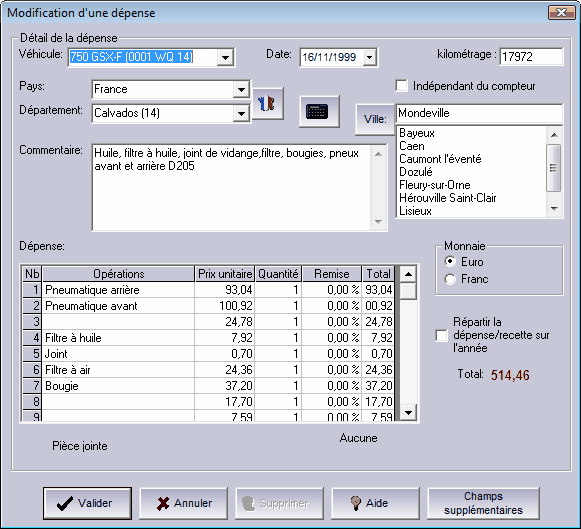Select Lisieux in the city list
This screenshot has width=581, height=529.
click(415, 211)
